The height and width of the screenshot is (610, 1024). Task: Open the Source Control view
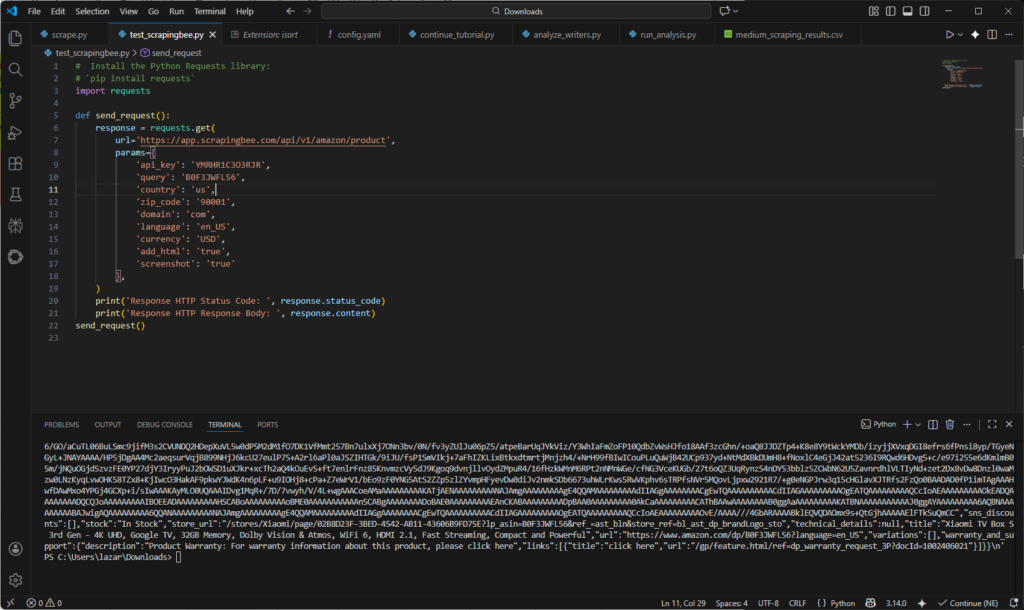(14, 102)
